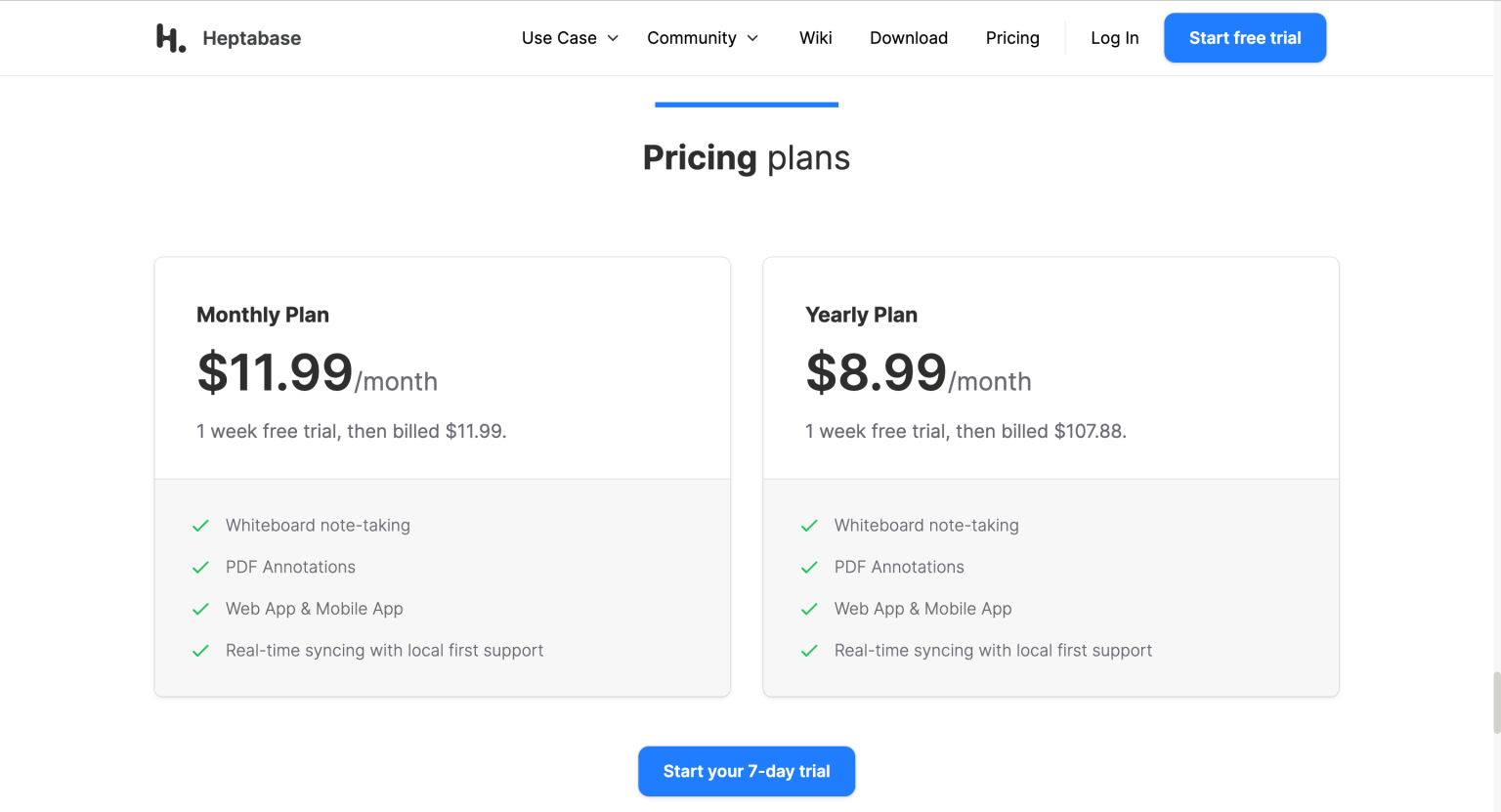Open the Community dropdown menu
The image size is (1501, 812).
coord(692,38)
